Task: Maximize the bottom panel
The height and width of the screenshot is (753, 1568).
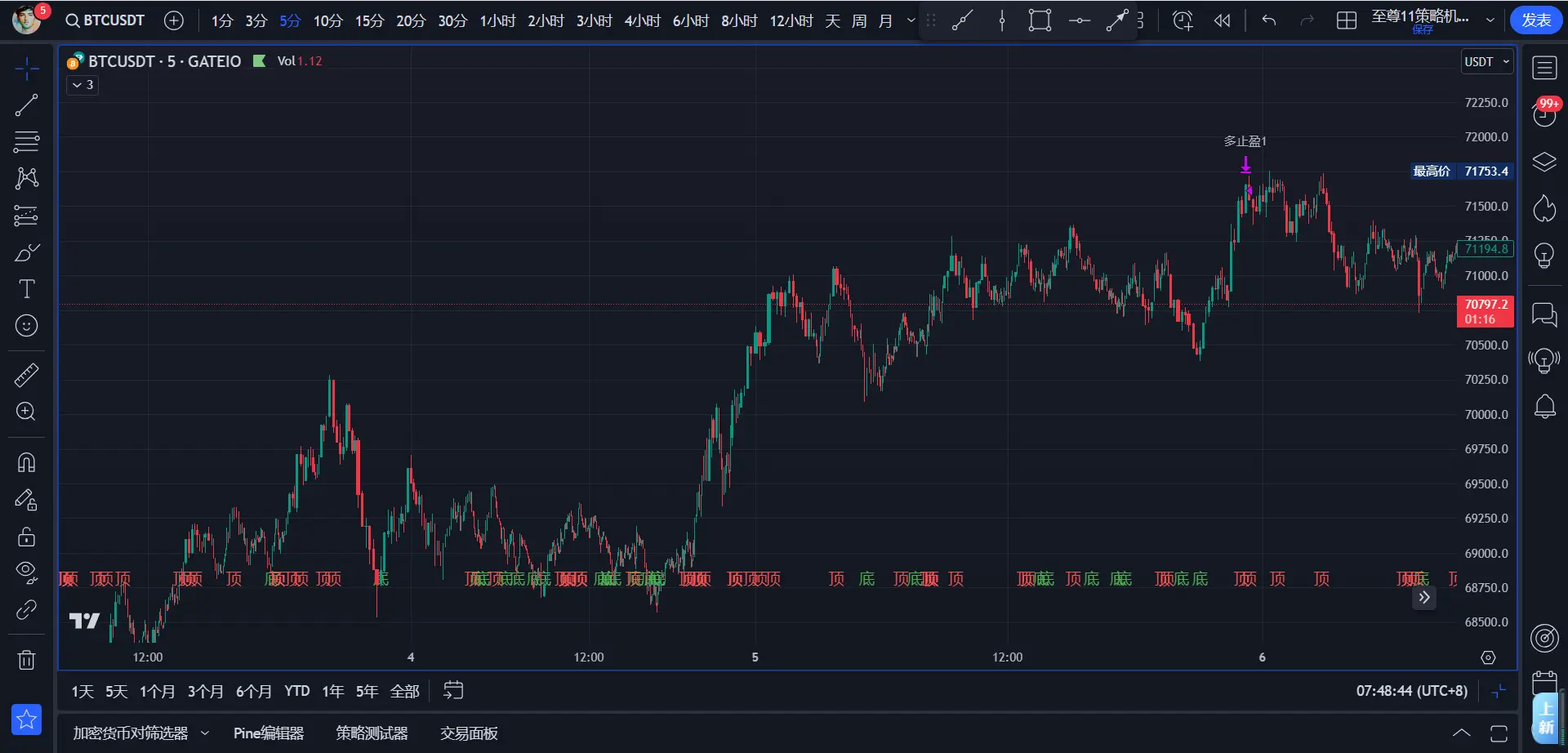Action: pyautogui.click(x=1499, y=733)
